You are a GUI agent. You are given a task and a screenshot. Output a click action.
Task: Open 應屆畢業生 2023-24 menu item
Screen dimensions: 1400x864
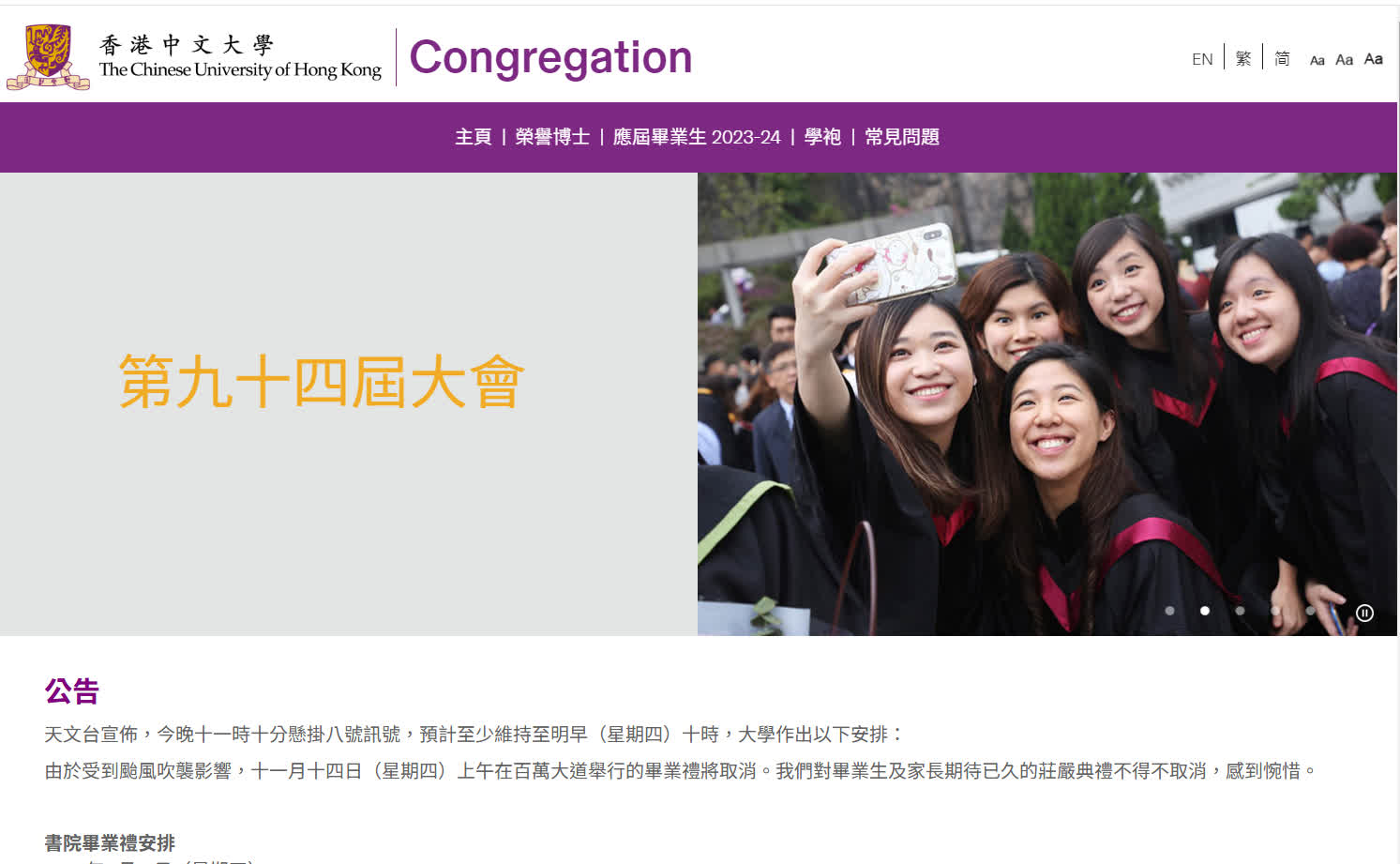click(x=697, y=137)
